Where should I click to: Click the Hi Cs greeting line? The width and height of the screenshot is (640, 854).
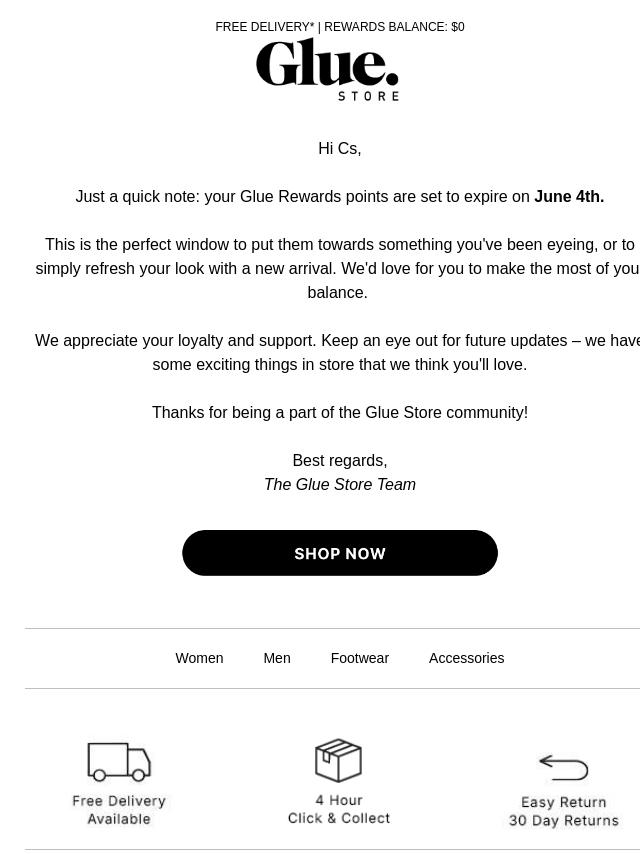tap(340, 148)
